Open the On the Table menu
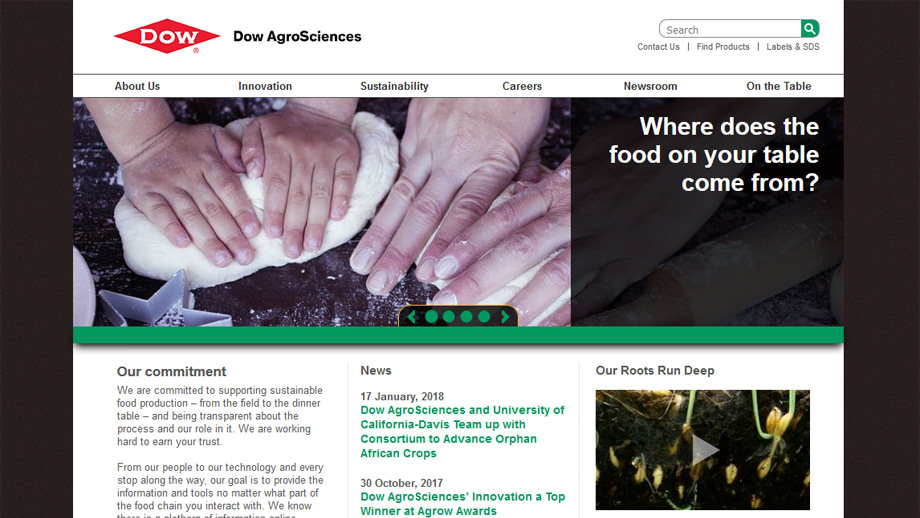The height and width of the screenshot is (518, 920). (779, 86)
